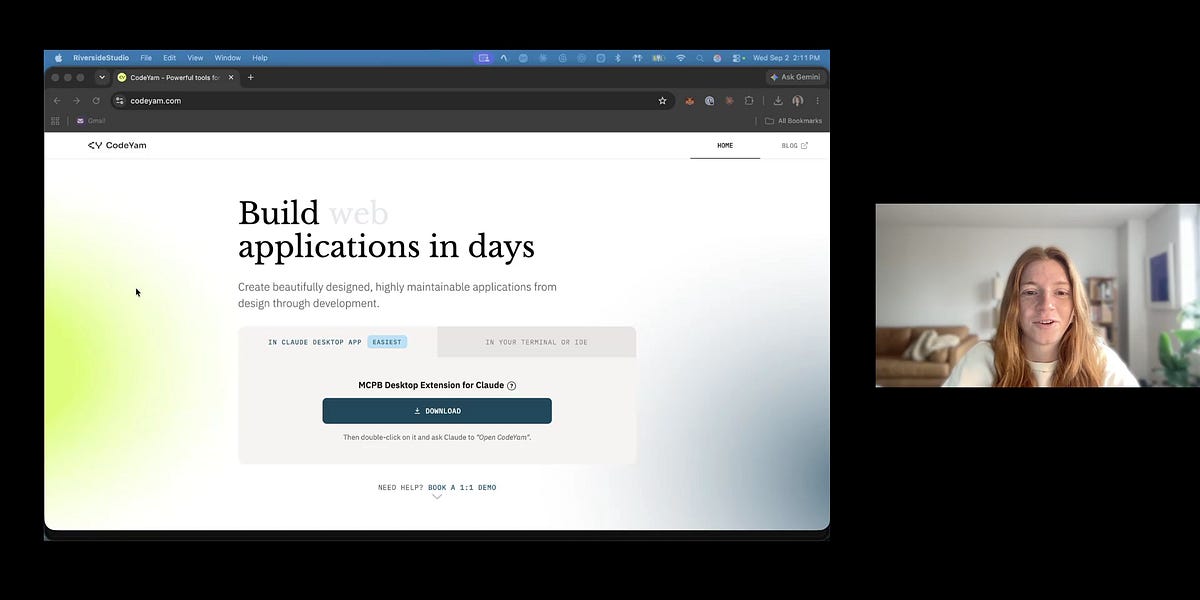The image size is (1200, 600).
Task: Open Spotlight search in menu bar
Action: pos(700,58)
